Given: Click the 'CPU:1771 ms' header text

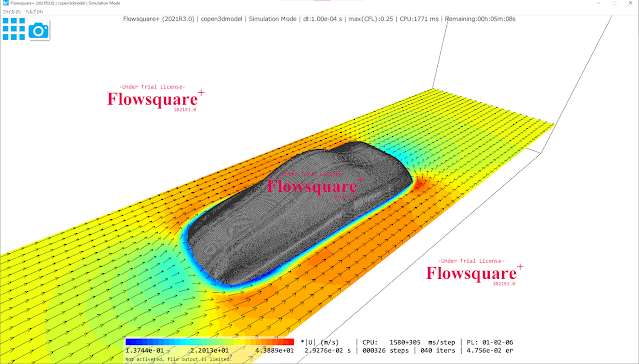Looking at the screenshot, I should pos(419,19).
